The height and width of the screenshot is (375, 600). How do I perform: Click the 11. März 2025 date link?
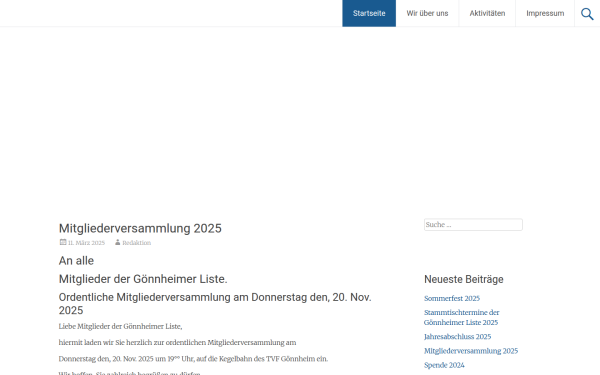86,243
